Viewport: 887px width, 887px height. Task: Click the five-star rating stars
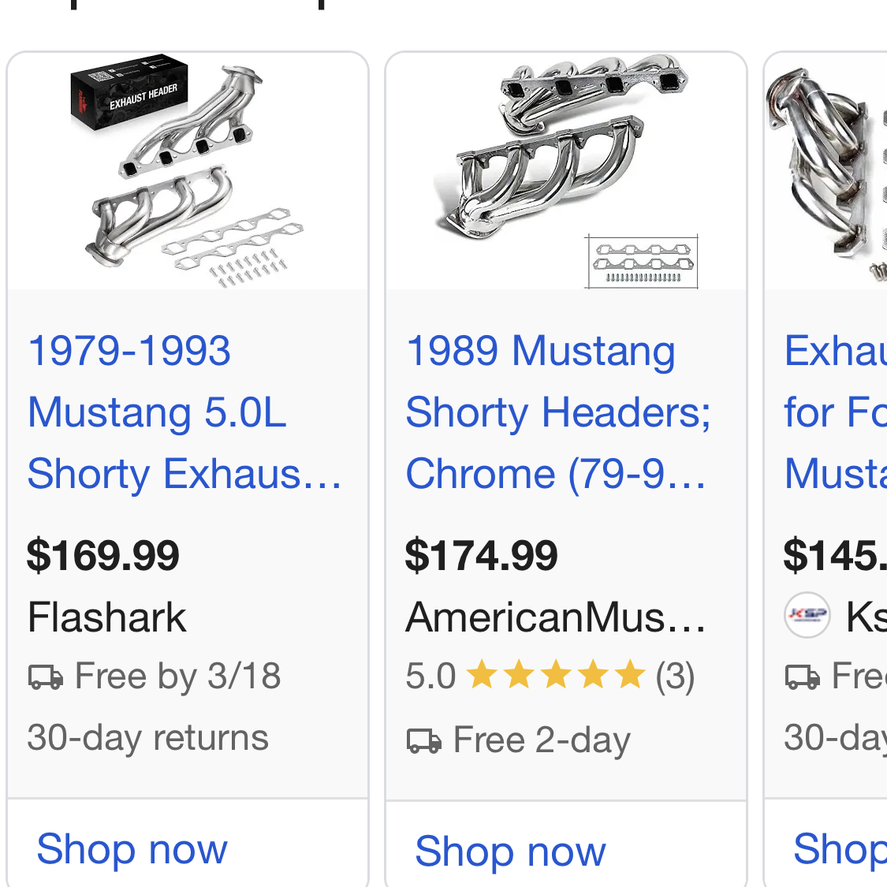pos(556,674)
